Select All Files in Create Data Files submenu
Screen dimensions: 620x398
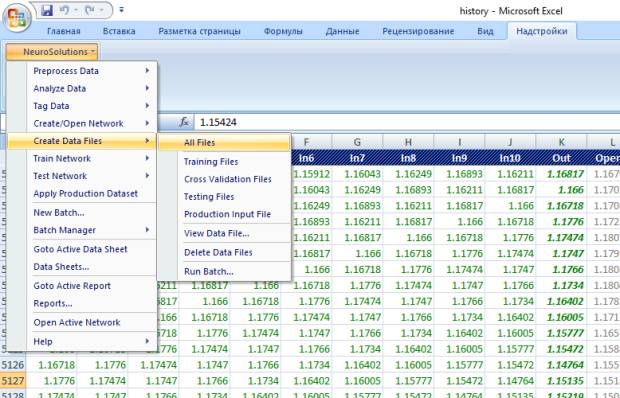(224, 143)
